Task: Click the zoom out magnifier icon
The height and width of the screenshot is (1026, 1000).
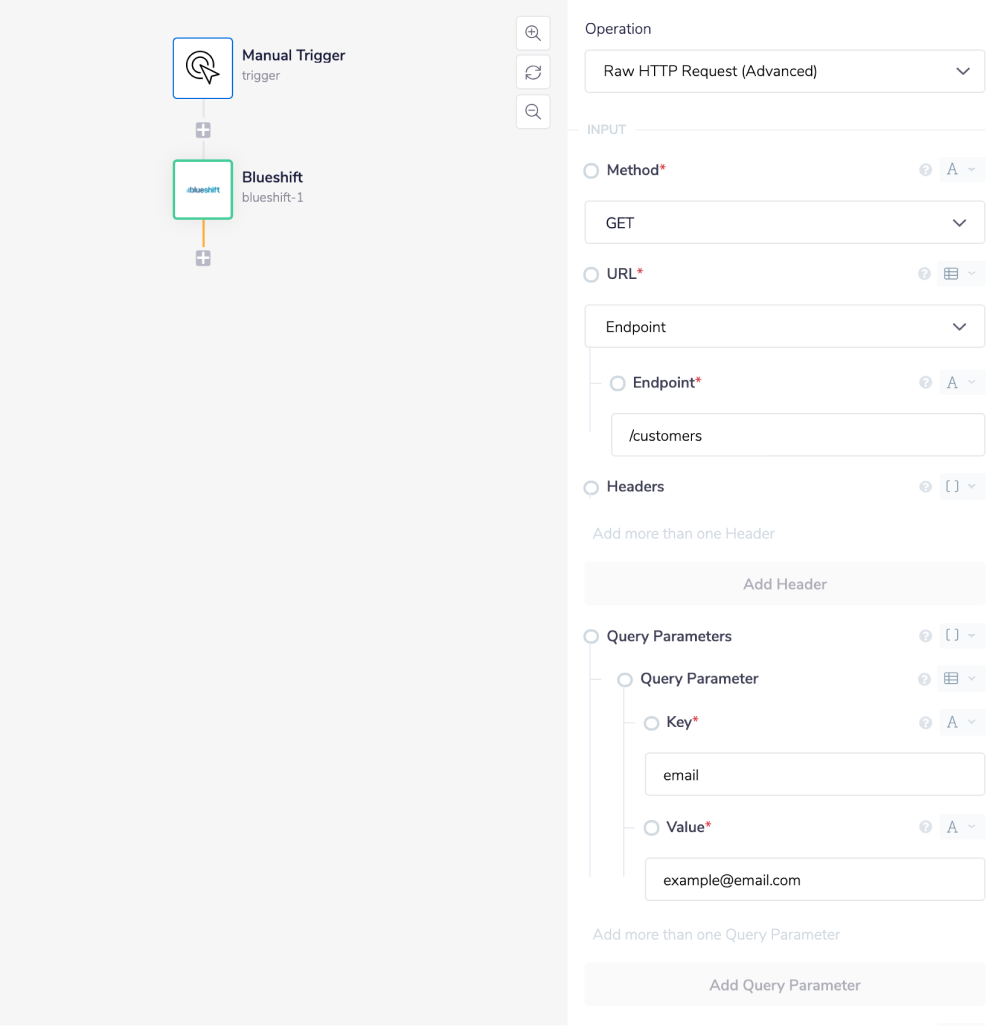Action: click(x=533, y=111)
